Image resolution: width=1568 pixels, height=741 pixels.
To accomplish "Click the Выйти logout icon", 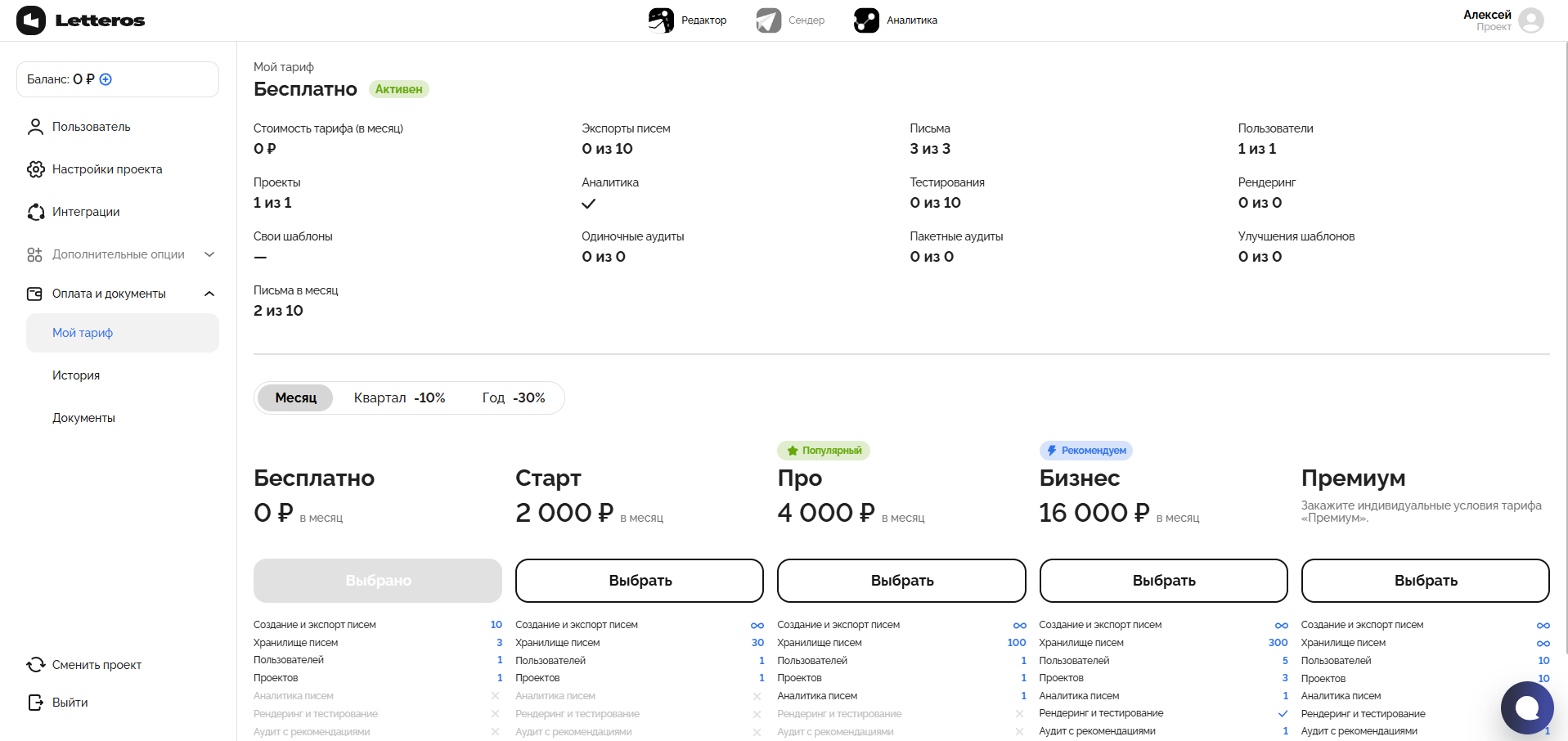I will (36, 703).
